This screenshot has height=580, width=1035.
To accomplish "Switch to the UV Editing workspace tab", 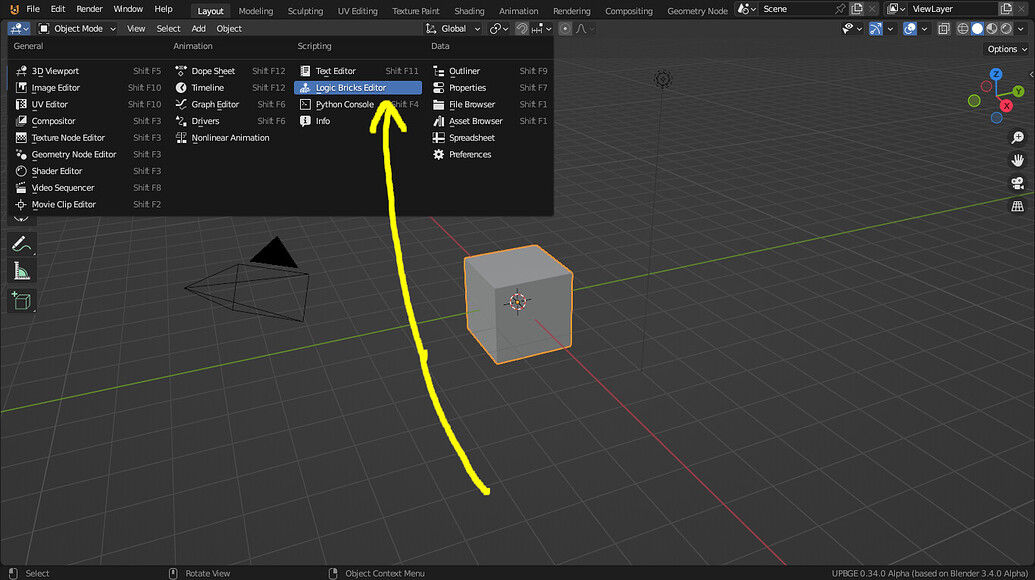I will tap(357, 10).
